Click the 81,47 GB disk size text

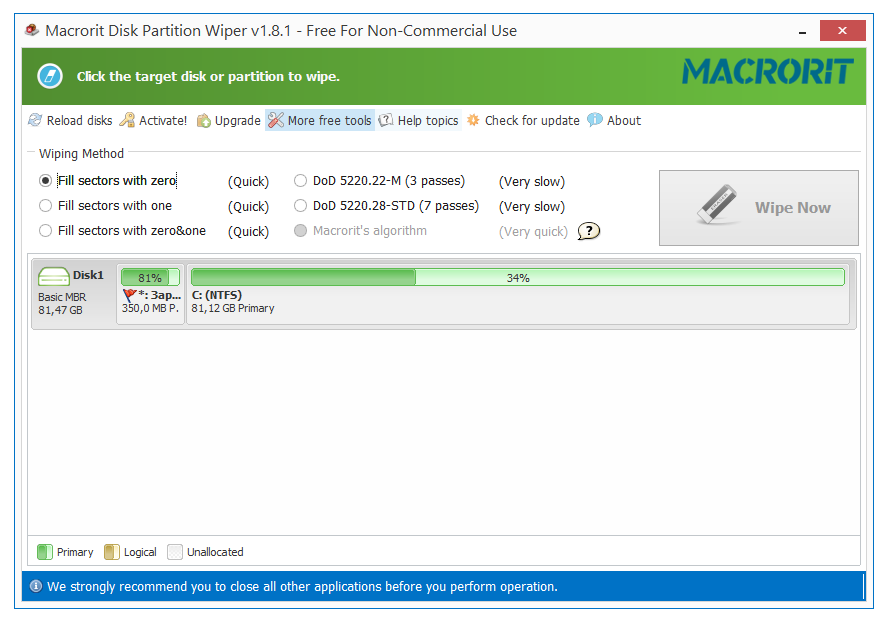60,310
